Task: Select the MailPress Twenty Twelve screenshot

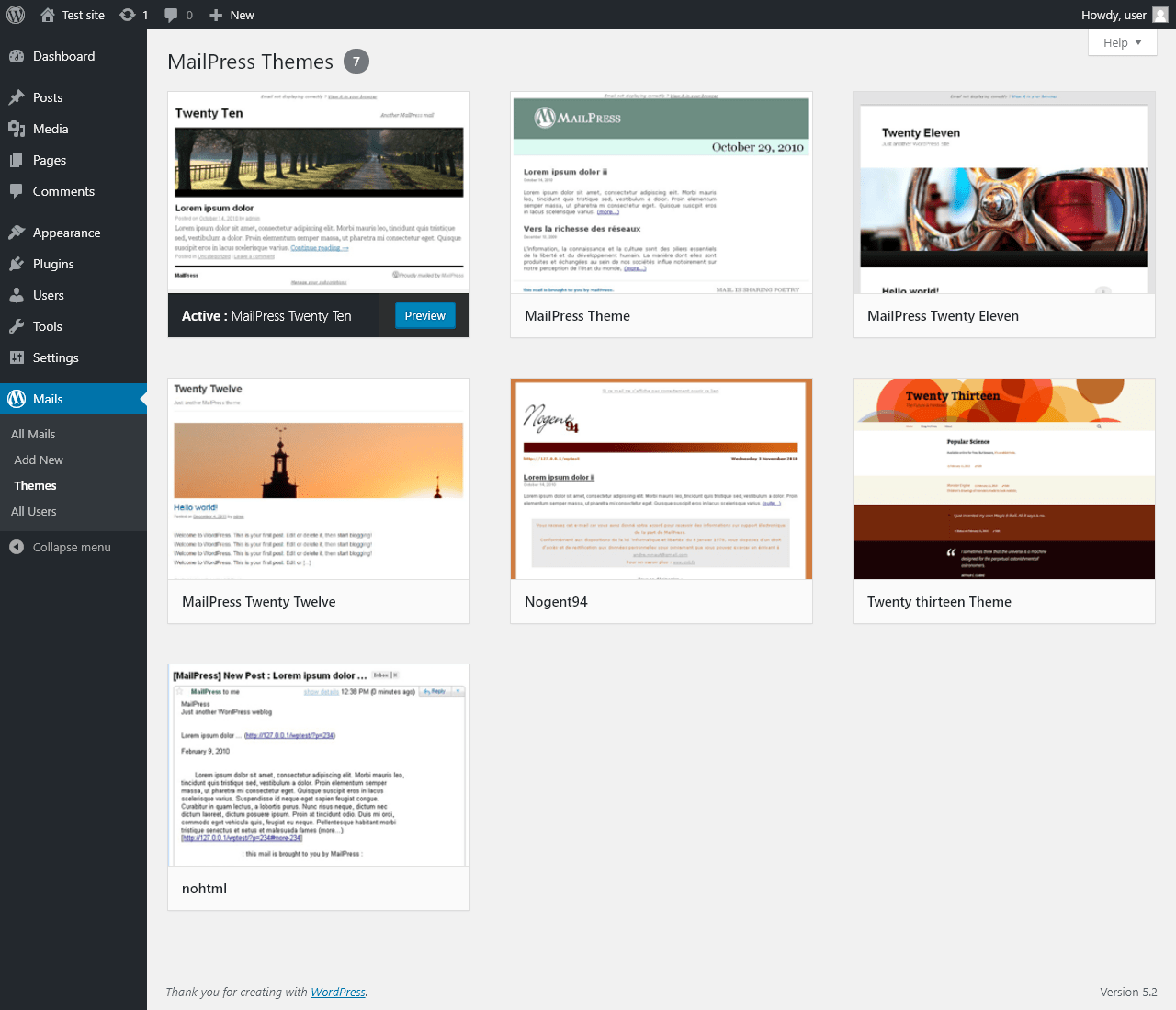Action: [x=319, y=479]
